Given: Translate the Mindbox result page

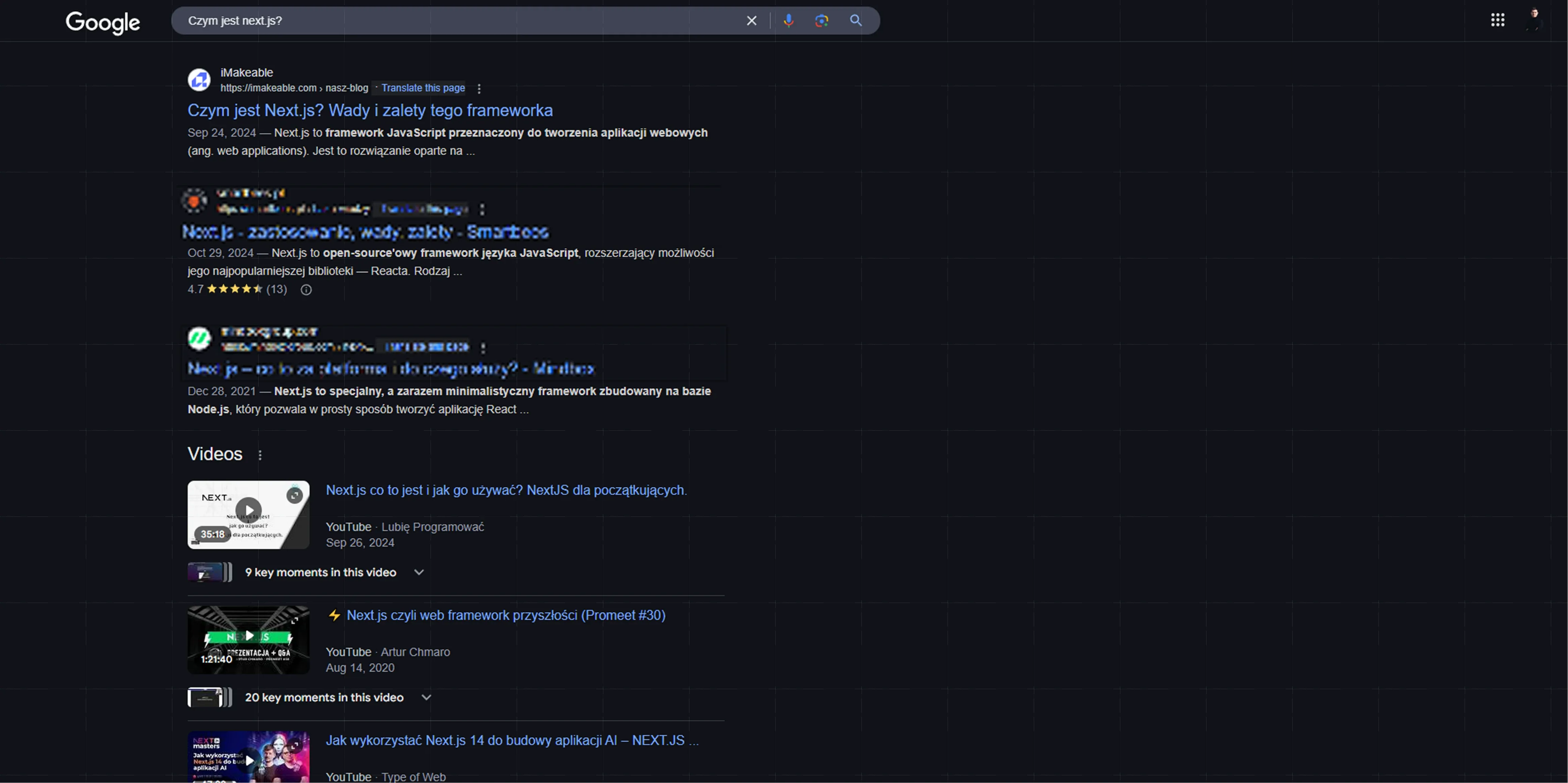Looking at the screenshot, I should (426, 347).
